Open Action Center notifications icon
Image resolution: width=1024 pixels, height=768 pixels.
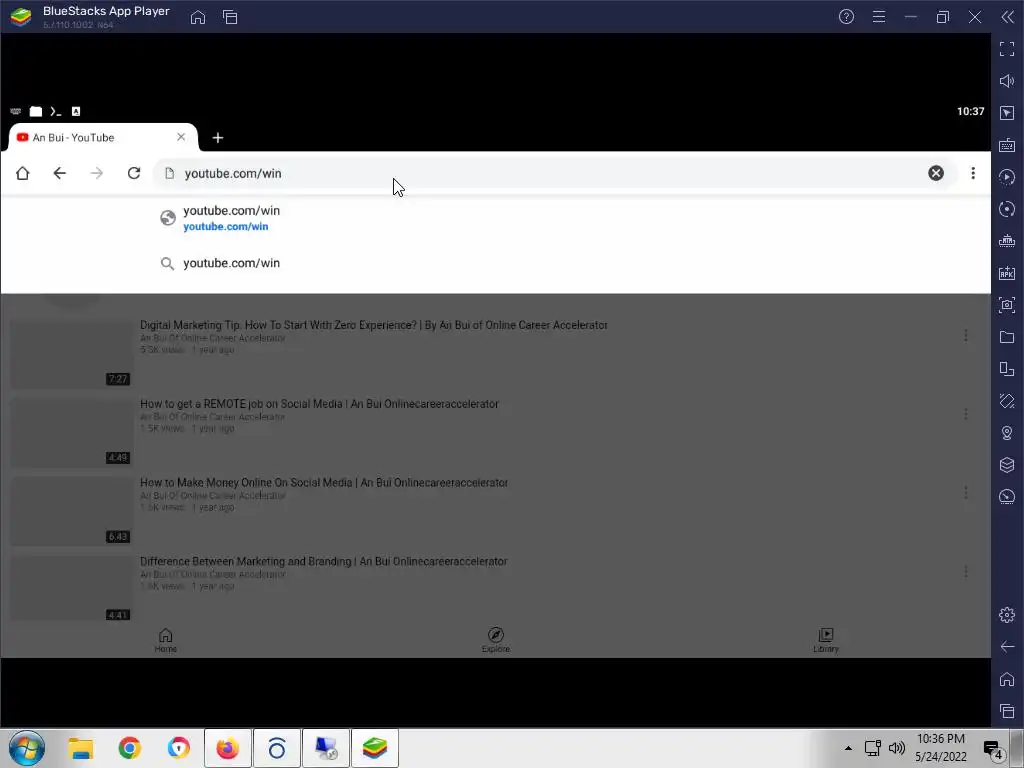tap(993, 750)
